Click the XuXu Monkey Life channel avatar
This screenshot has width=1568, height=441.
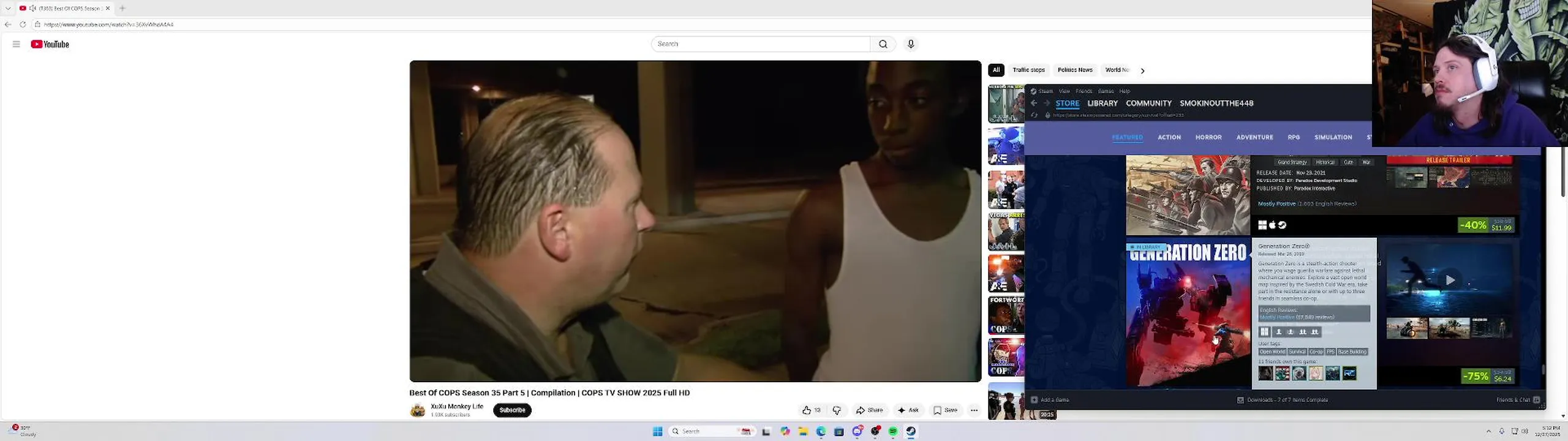[418, 410]
